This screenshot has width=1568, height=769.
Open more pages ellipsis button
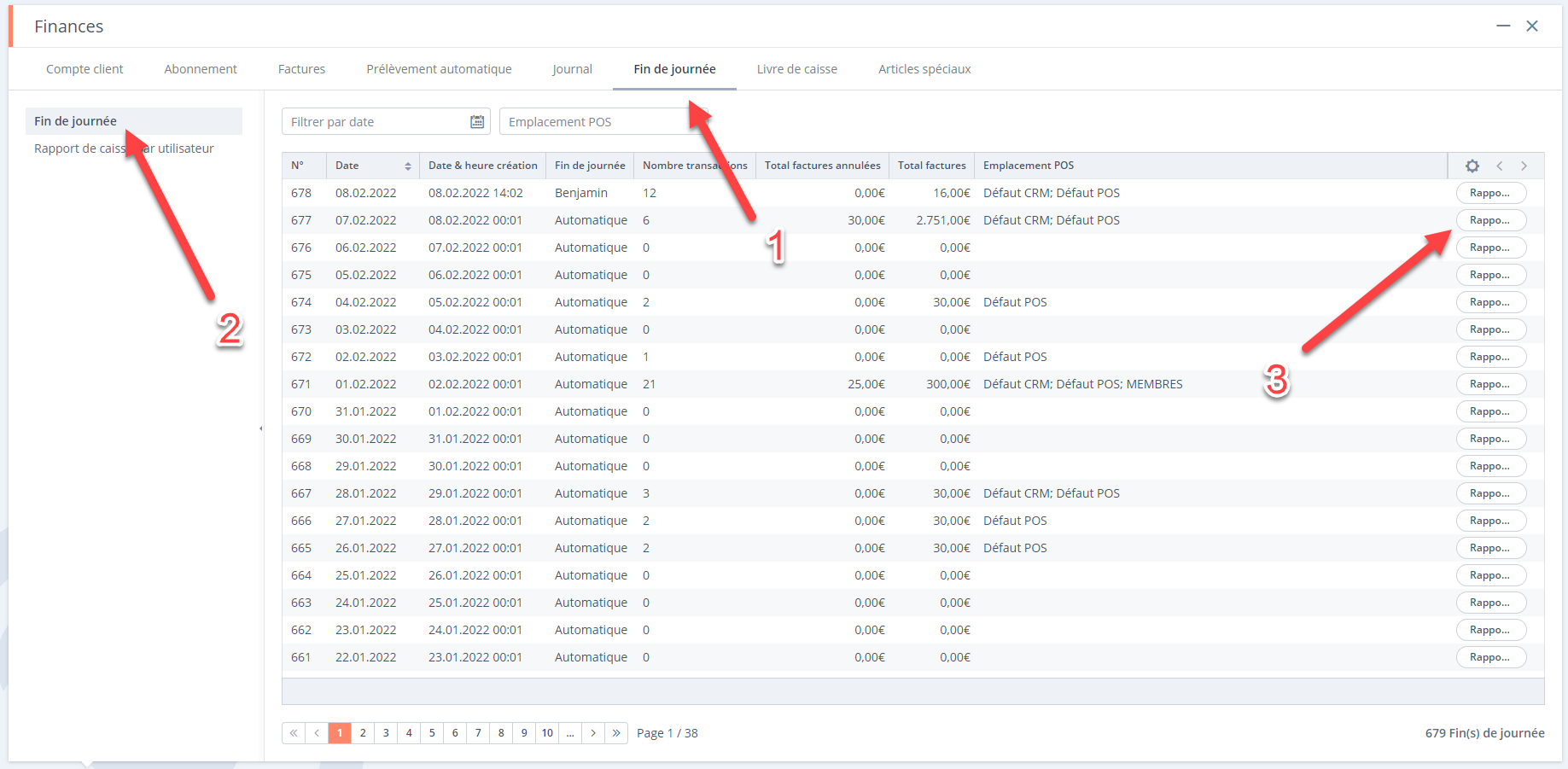[570, 733]
